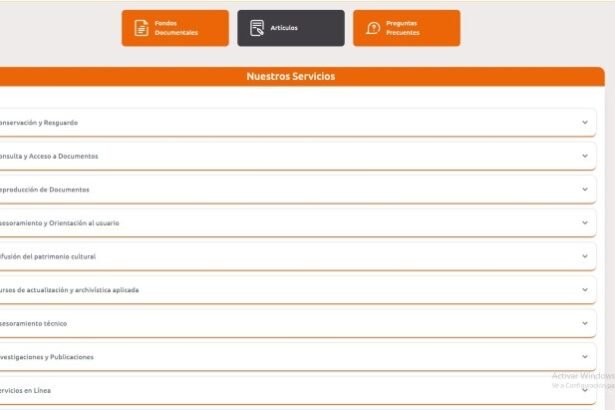Expand Reproducción de Documentos chevron
The height and width of the screenshot is (410, 615).
click(585, 190)
